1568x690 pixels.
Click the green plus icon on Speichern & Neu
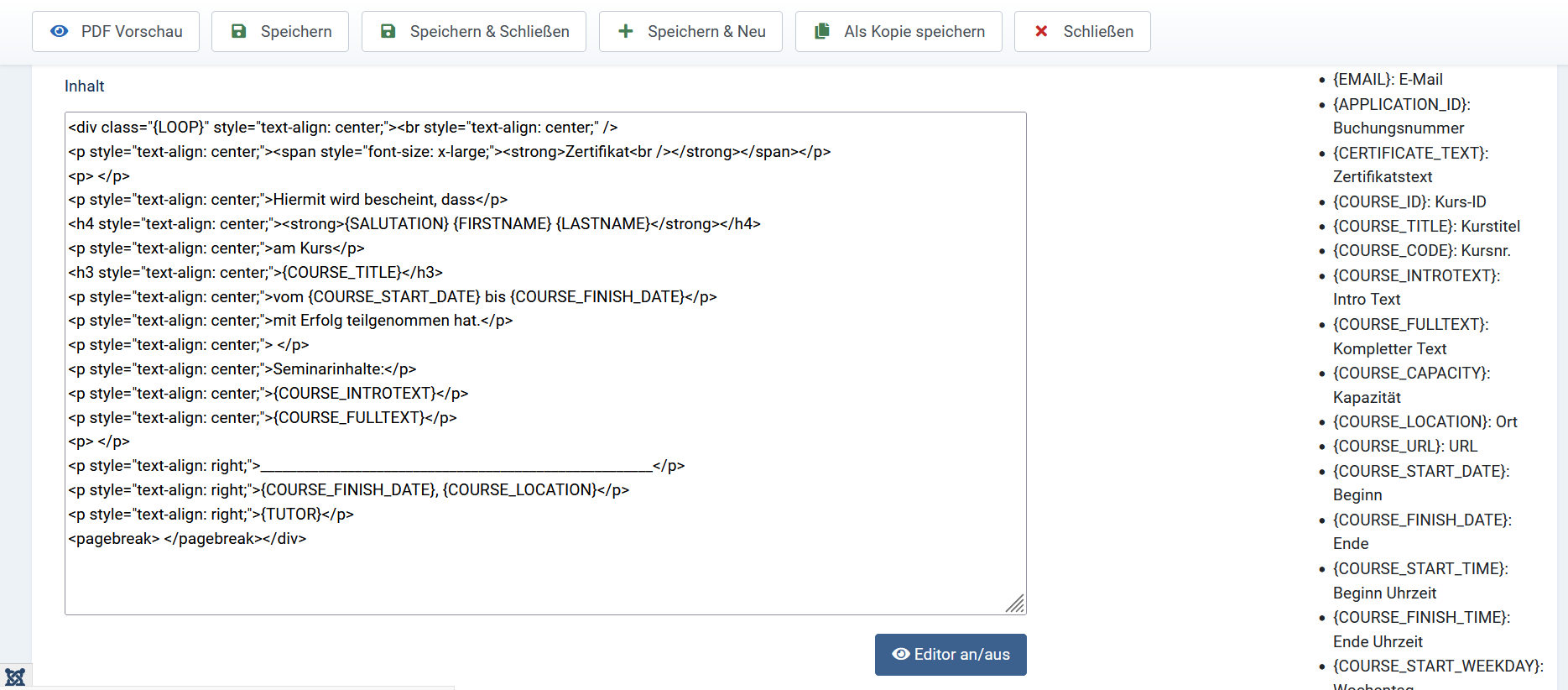click(625, 30)
